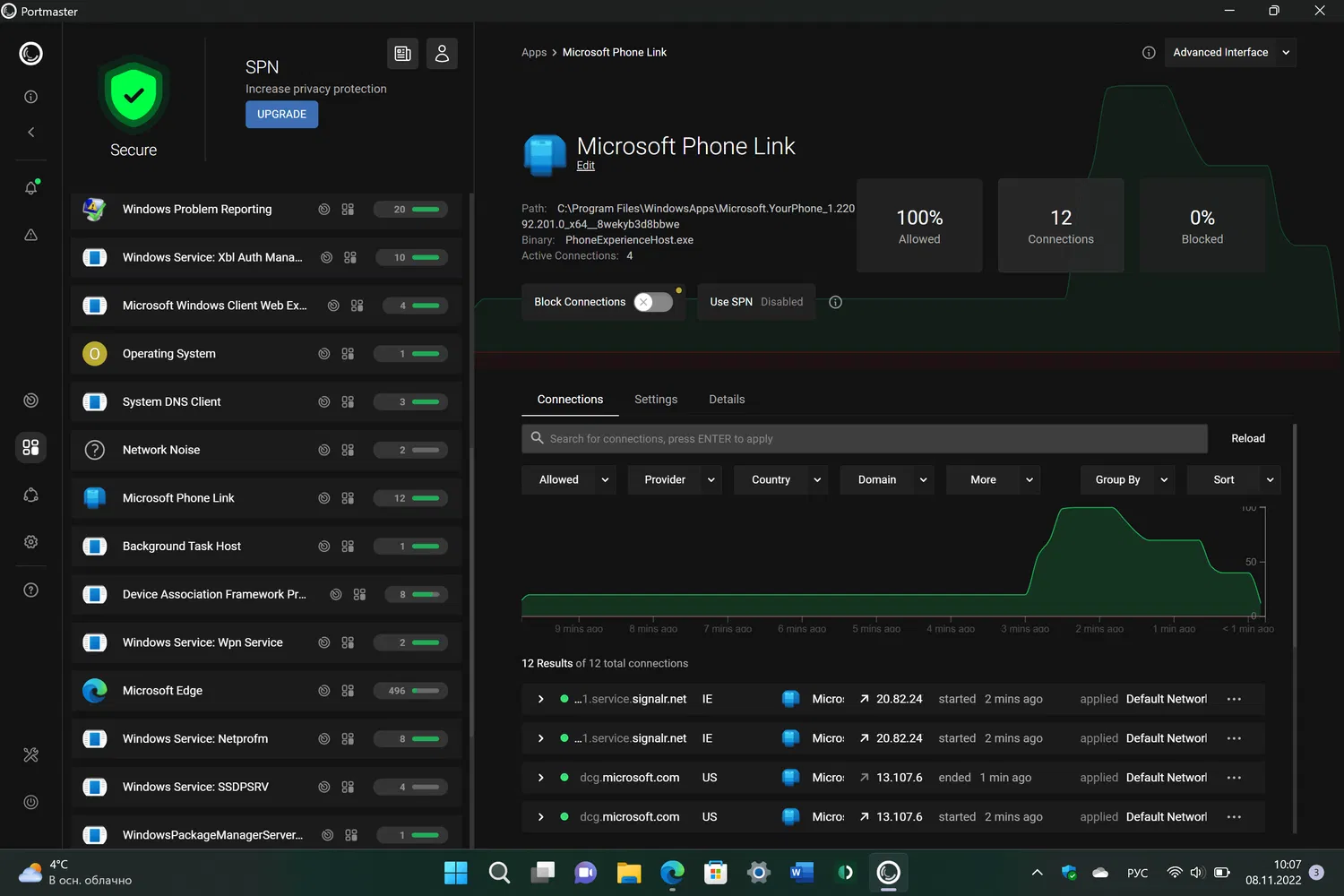Image resolution: width=1344 pixels, height=896 pixels.
Task: Open the news icon beside the user icon
Action: coord(402,54)
